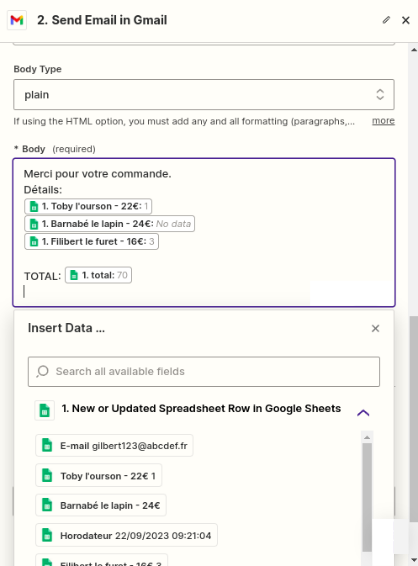
Task: Click the magnifier icon in the search field
Action: 42,371
